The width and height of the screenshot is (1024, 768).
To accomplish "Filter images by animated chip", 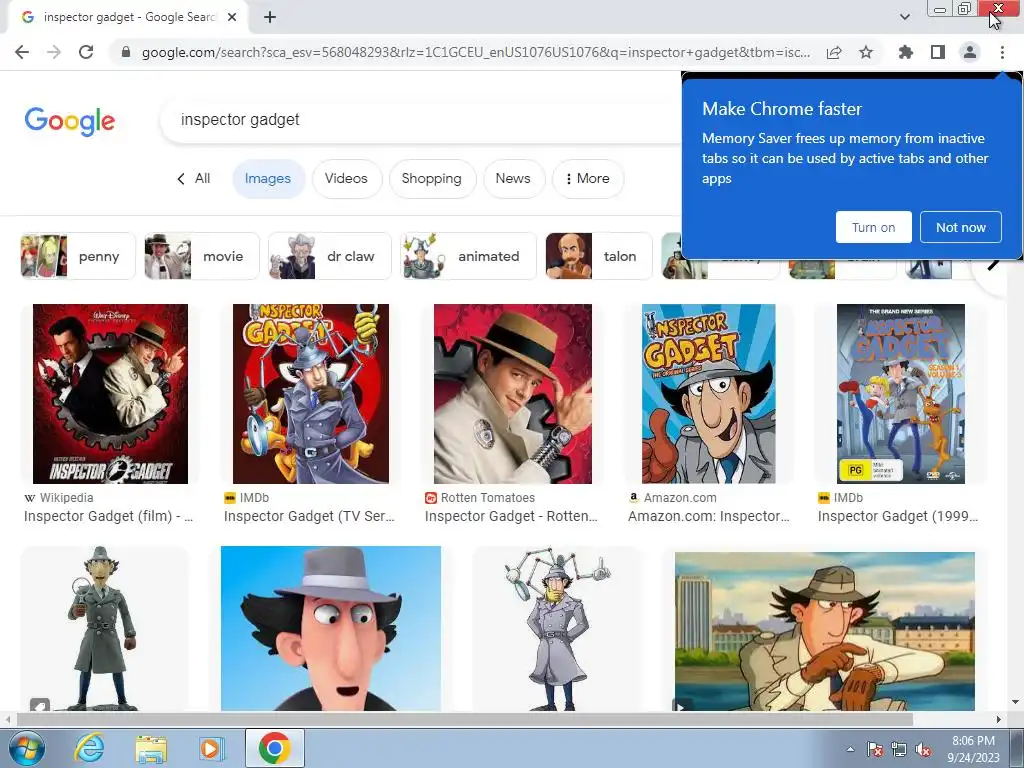I will coord(468,256).
